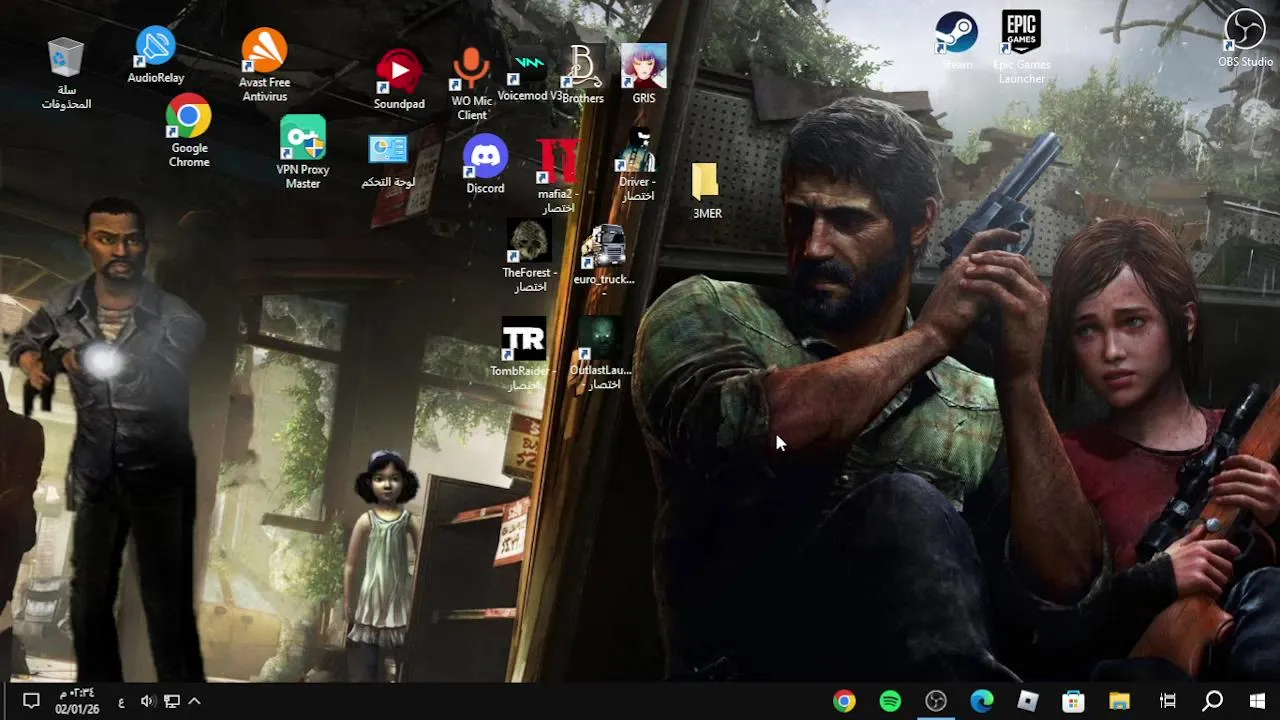This screenshot has width=1280, height=720.
Task: Launch the Soundpad desktop shortcut
Action: coord(399,79)
